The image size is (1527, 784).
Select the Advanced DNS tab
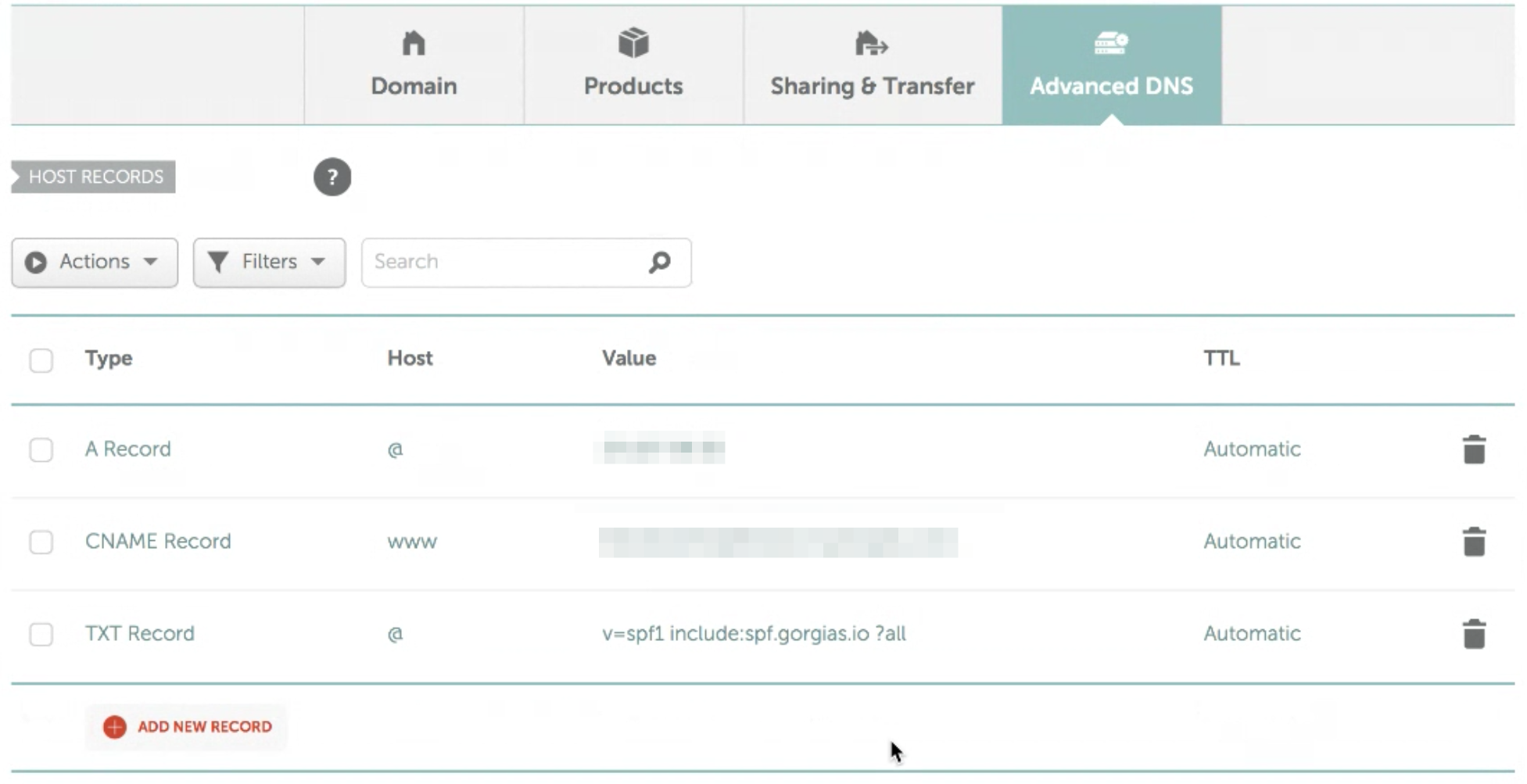coord(1111,65)
